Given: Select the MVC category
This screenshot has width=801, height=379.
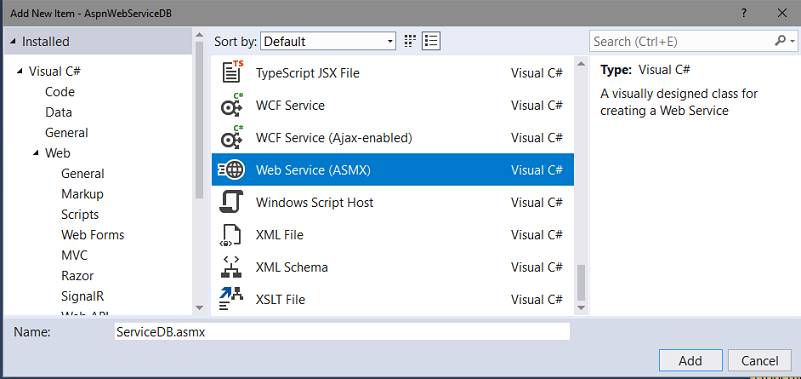Looking at the screenshot, I should point(75,255).
